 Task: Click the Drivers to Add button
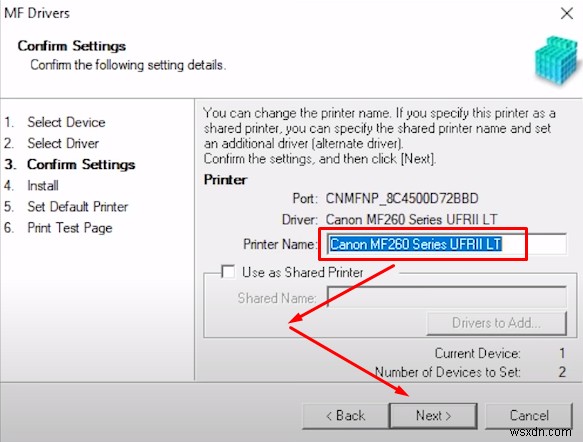497,323
